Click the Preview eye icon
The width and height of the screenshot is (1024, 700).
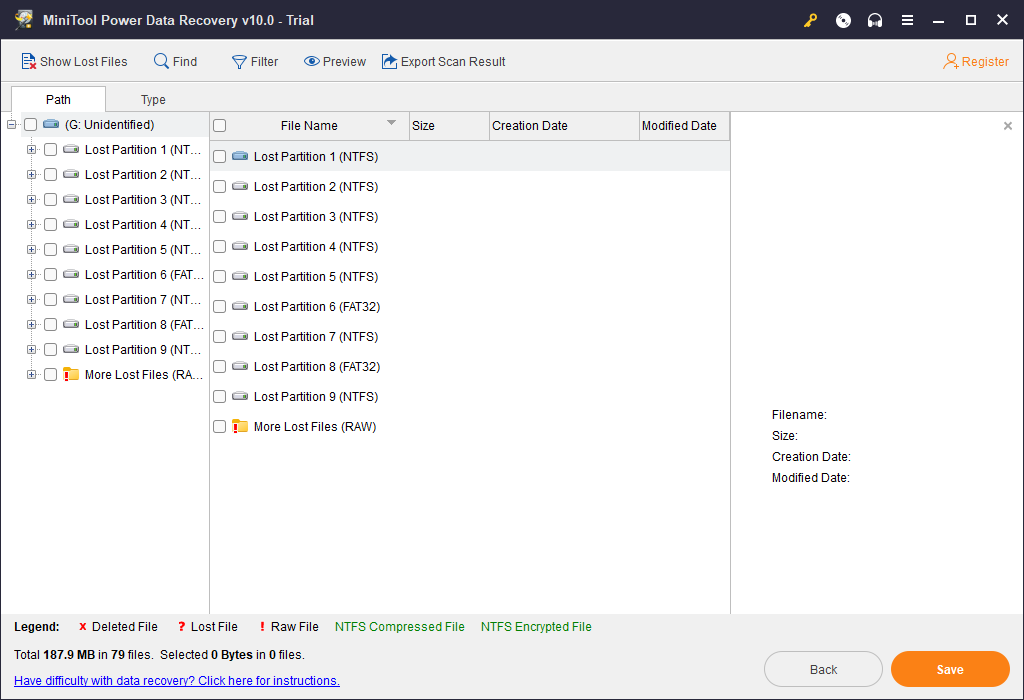pos(311,62)
